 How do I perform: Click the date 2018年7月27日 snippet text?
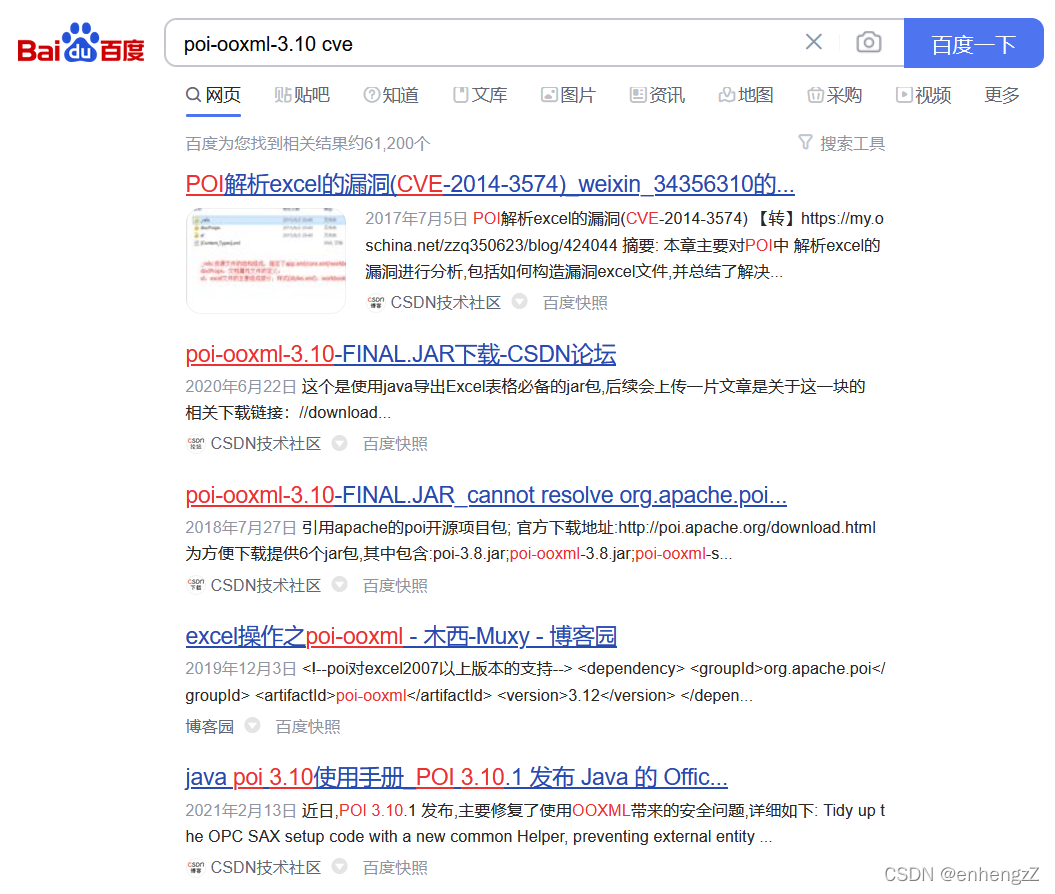point(241,527)
